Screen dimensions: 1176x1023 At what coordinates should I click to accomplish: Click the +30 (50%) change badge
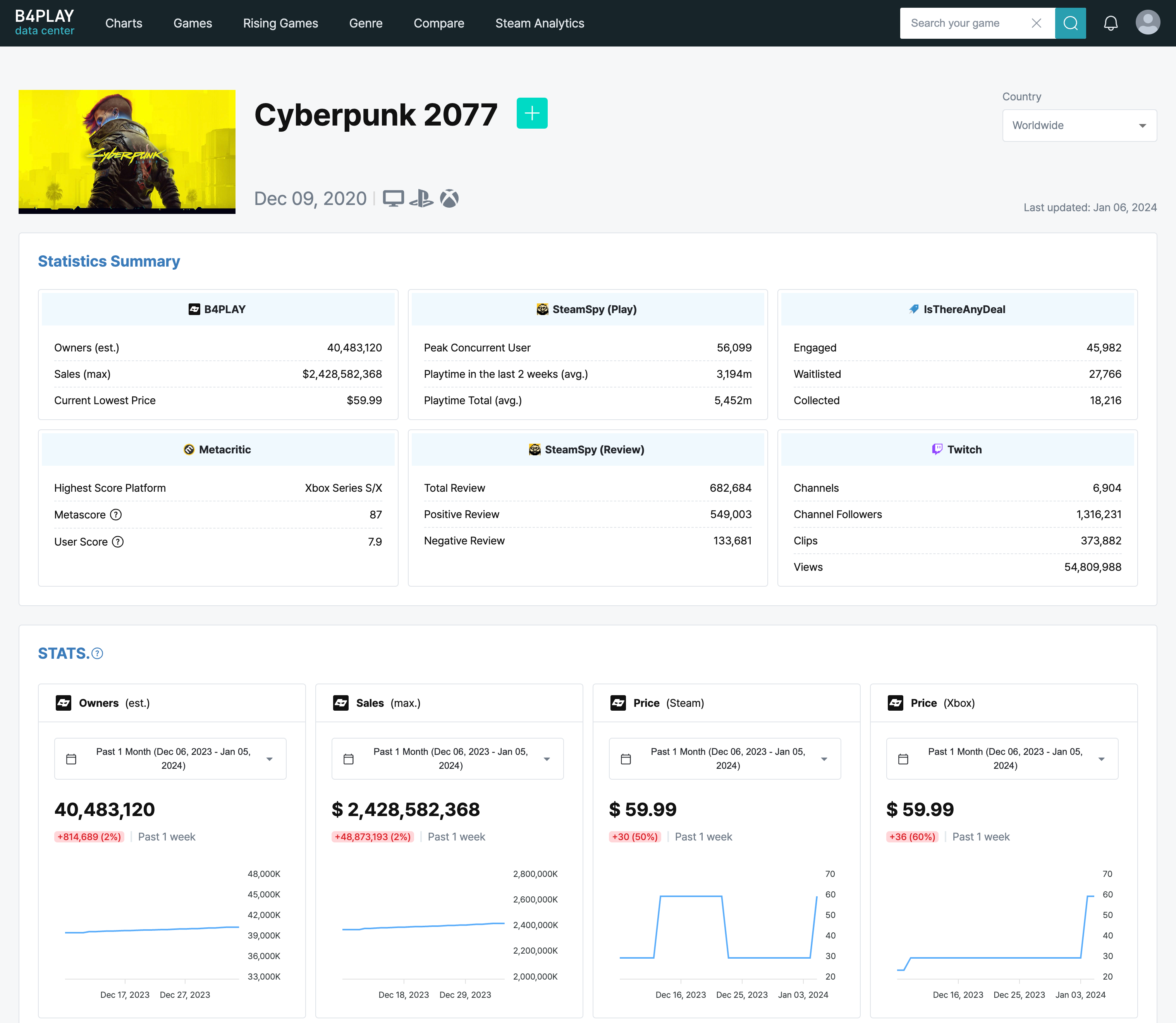[x=634, y=836]
